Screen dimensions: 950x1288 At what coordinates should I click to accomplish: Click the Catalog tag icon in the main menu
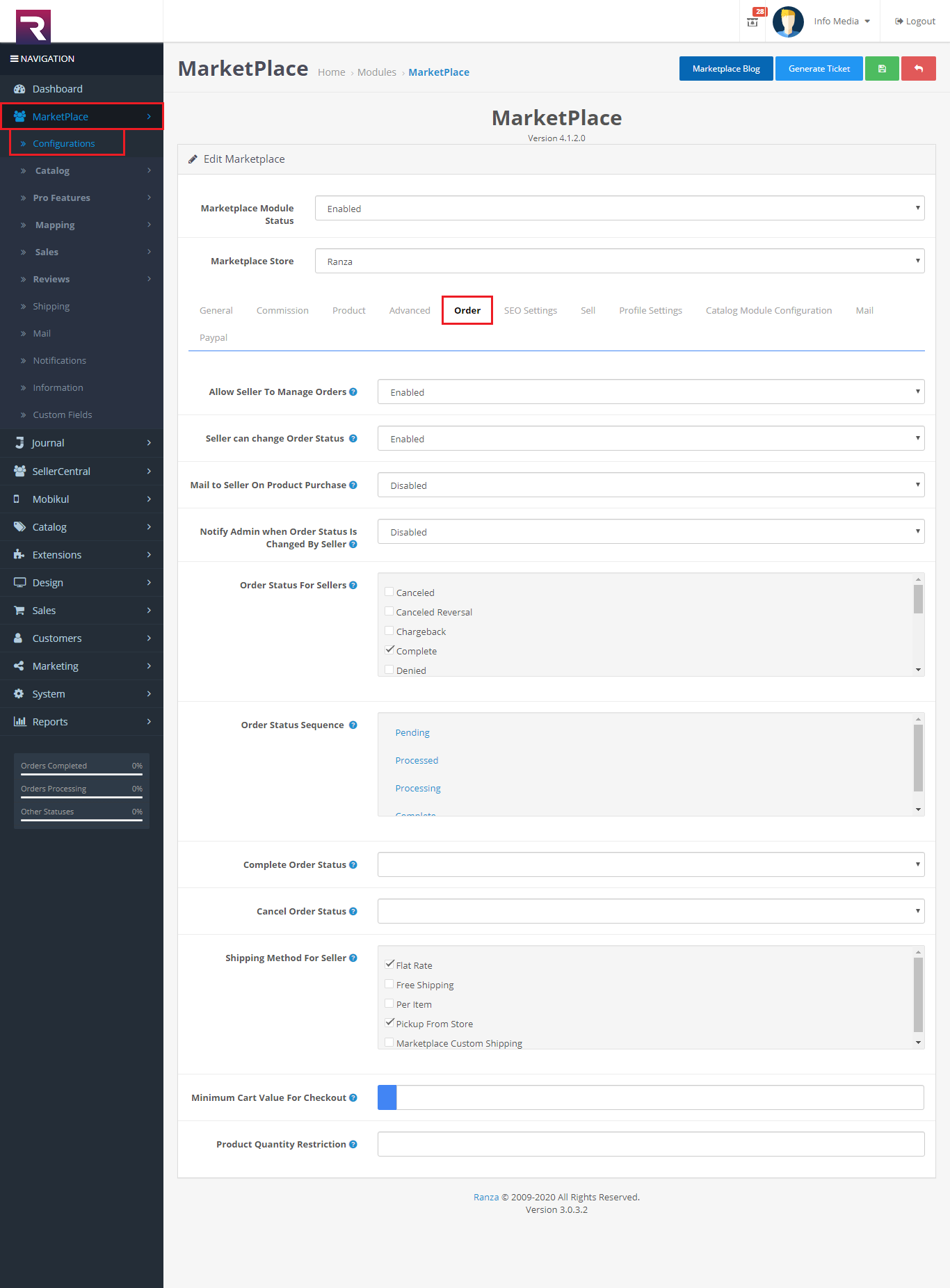(x=19, y=526)
